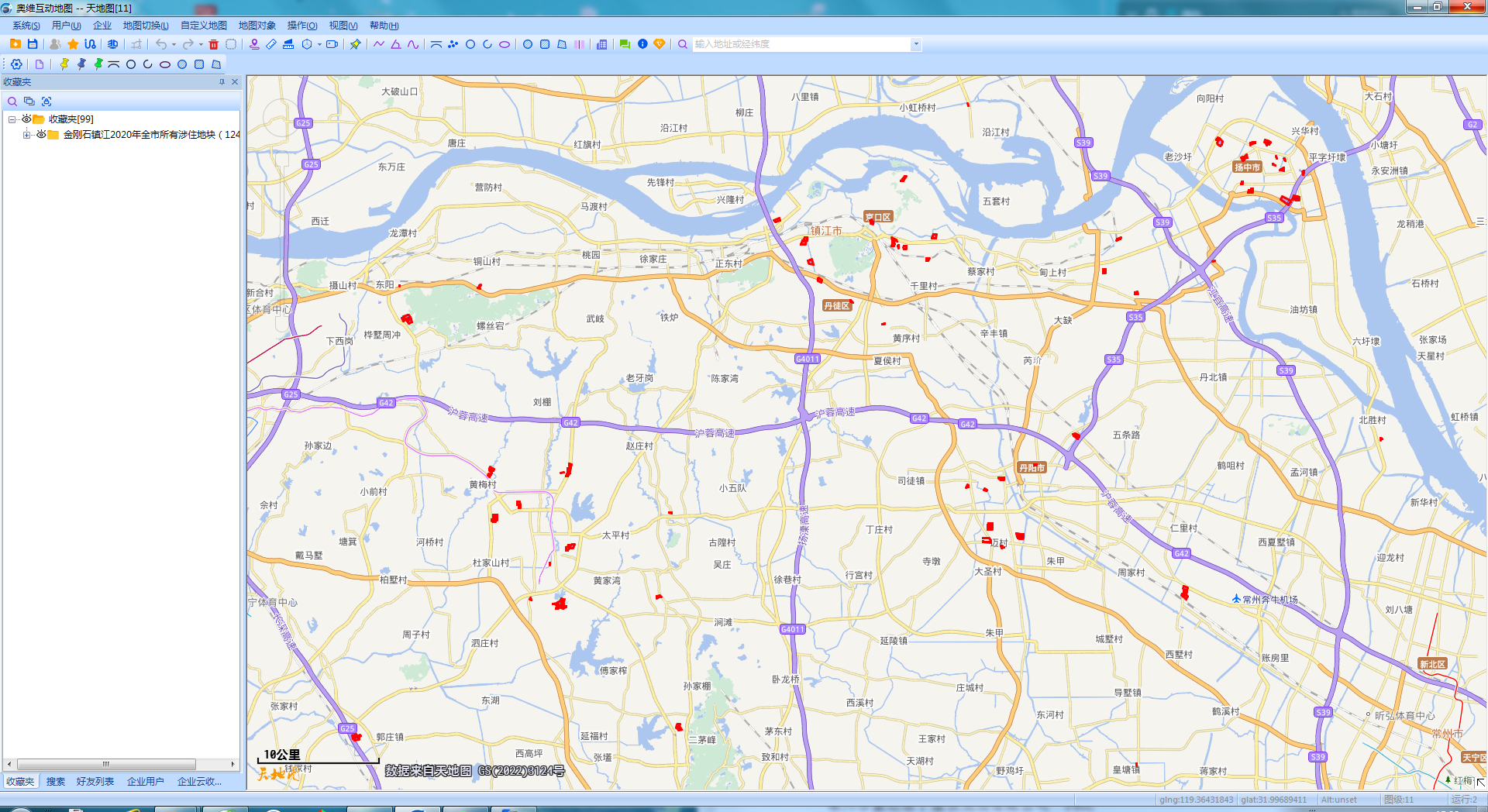Switch to the 企业用户 bottom tab
The height and width of the screenshot is (812, 1488).
[146, 781]
